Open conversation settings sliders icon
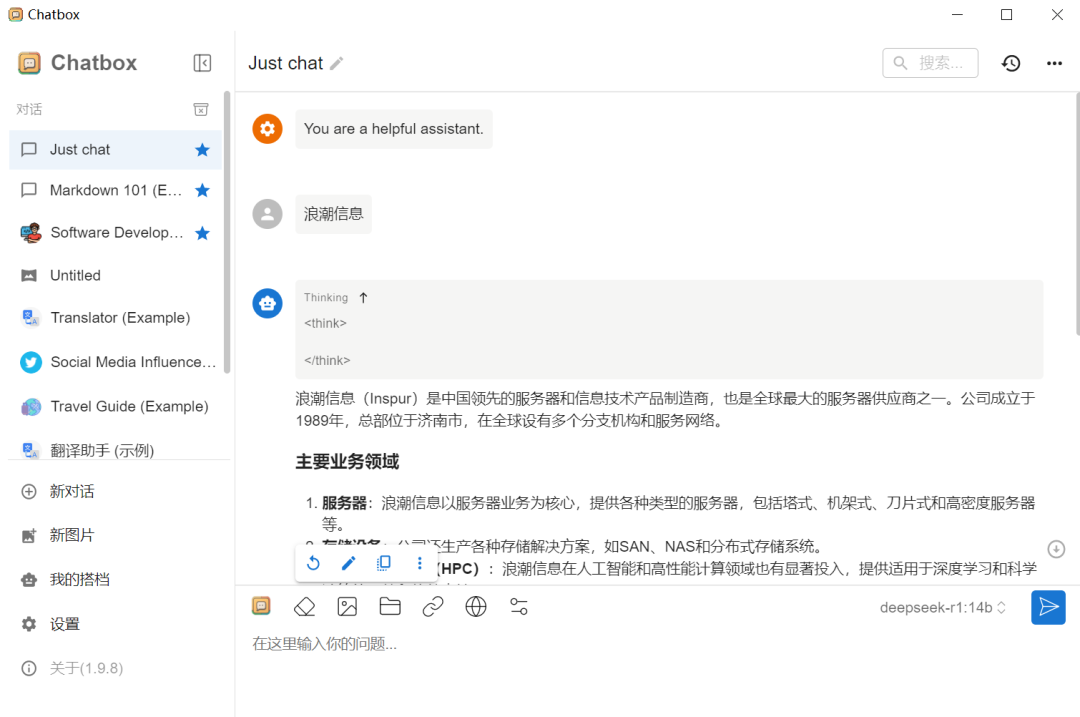Screen dimensions: 1080x717 pos(519,606)
